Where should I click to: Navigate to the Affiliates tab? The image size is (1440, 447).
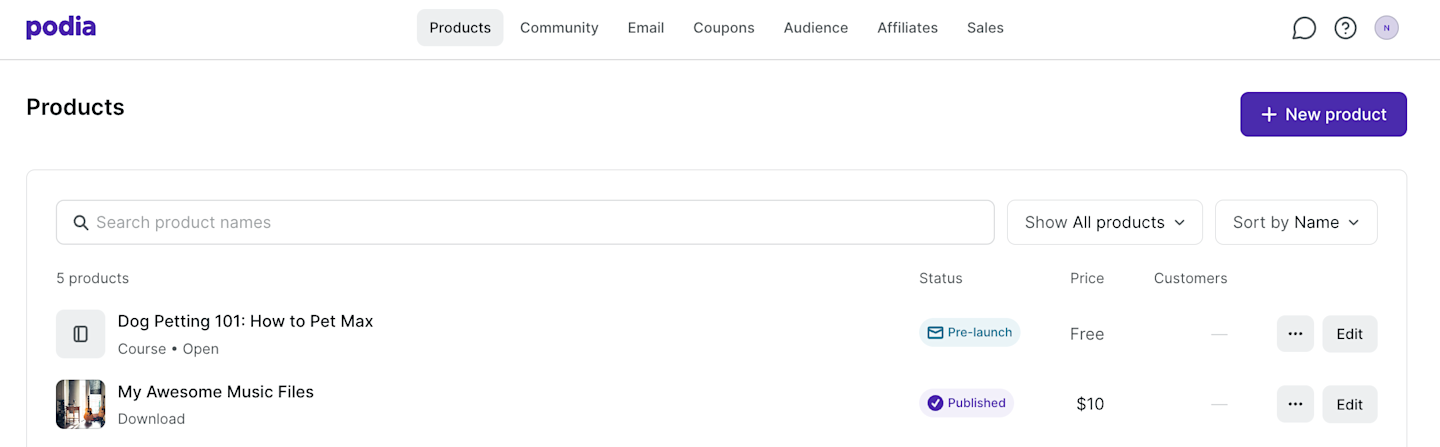click(907, 28)
